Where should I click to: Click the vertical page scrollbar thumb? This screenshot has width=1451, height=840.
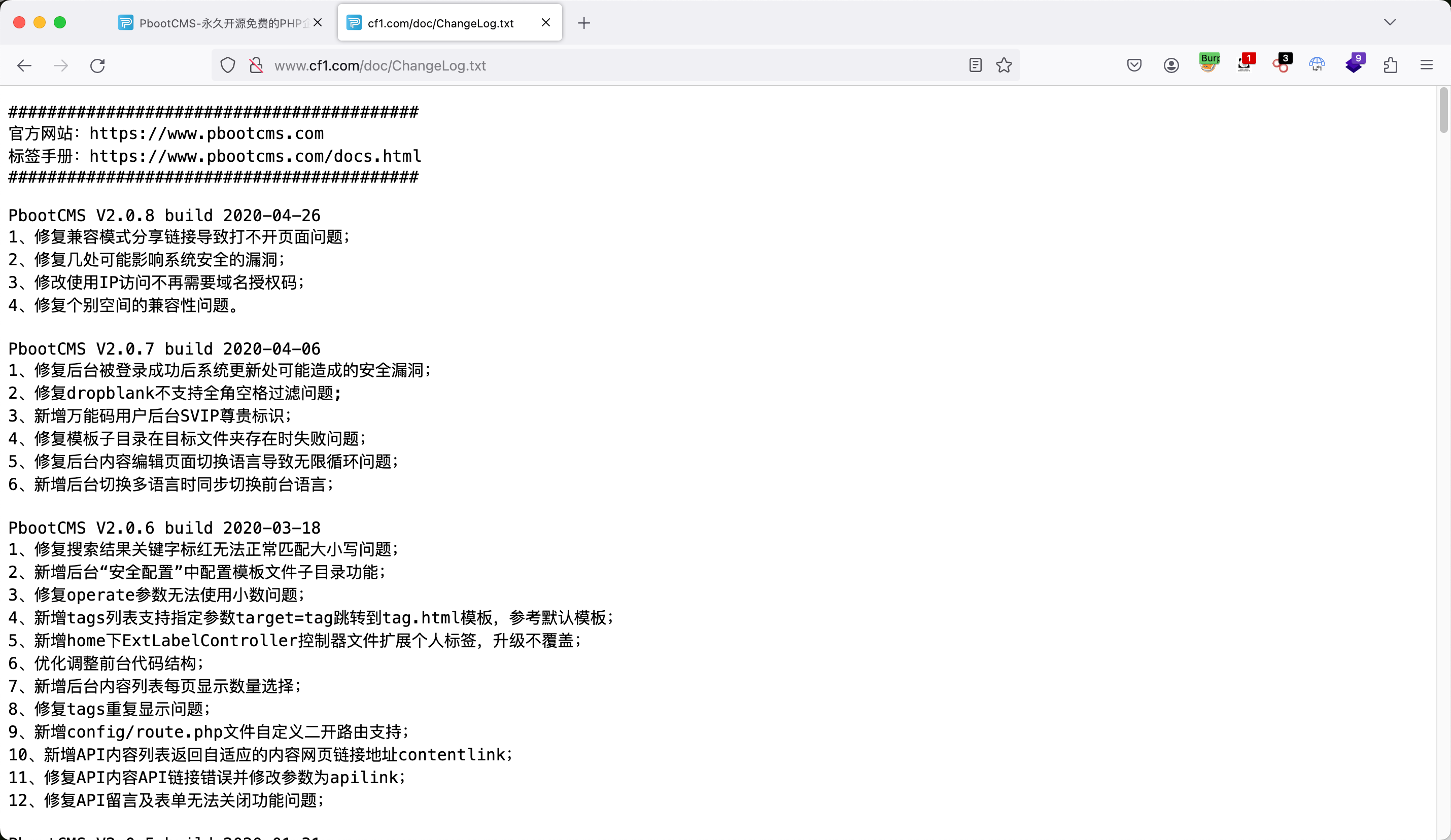tap(1443, 111)
